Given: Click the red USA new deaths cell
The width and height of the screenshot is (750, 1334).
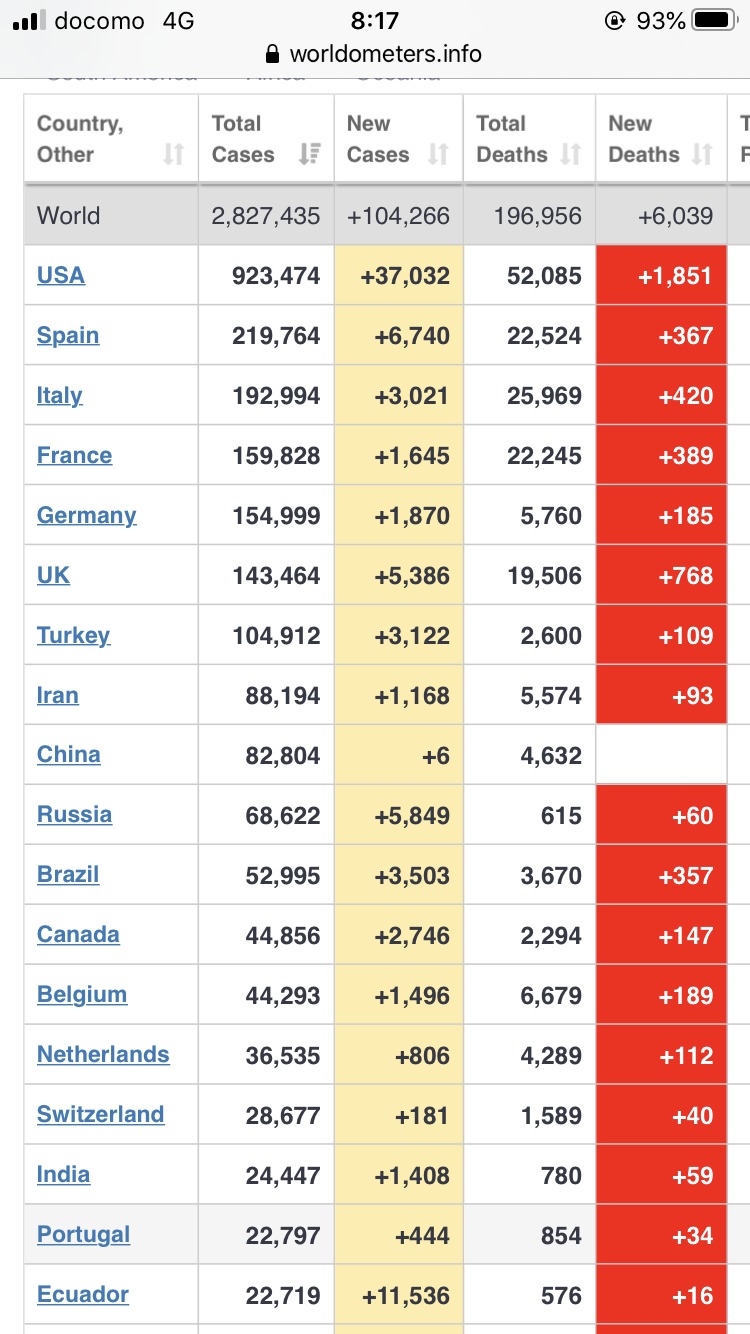Looking at the screenshot, I should tap(661, 275).
